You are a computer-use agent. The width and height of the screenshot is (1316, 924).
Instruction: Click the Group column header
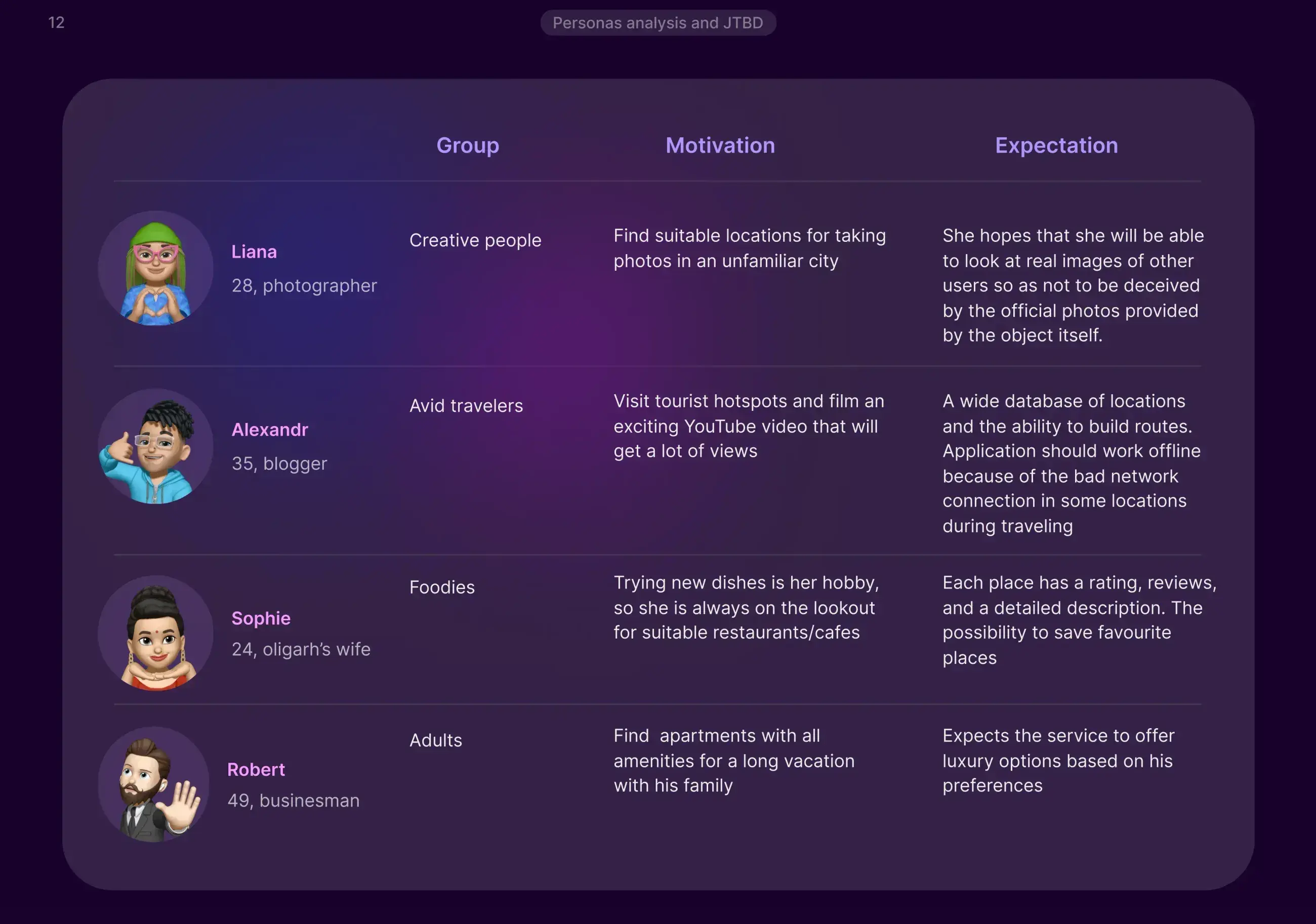[x=467, y=146]
